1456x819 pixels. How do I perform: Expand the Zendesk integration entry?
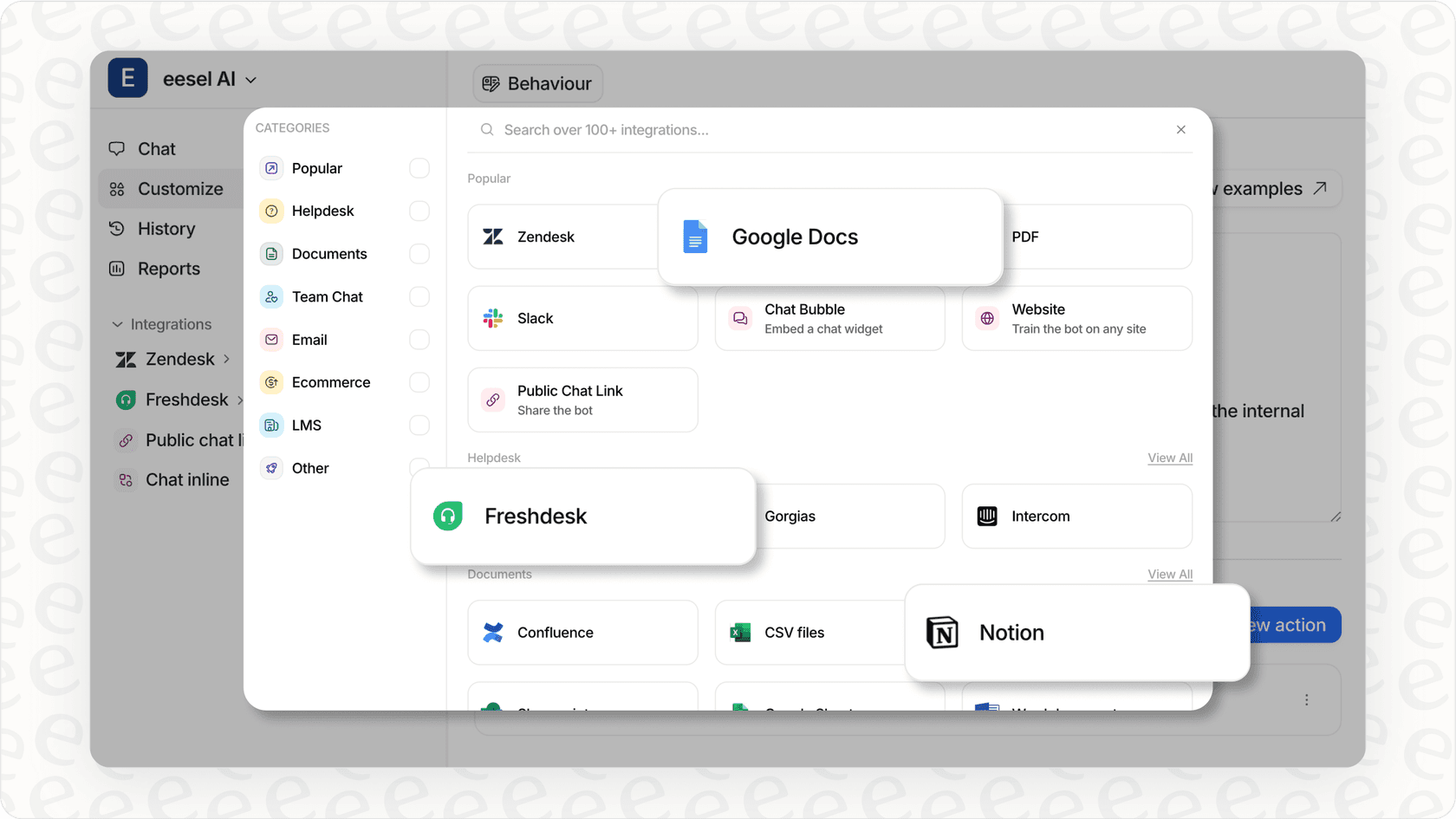[x=226, y=359]
